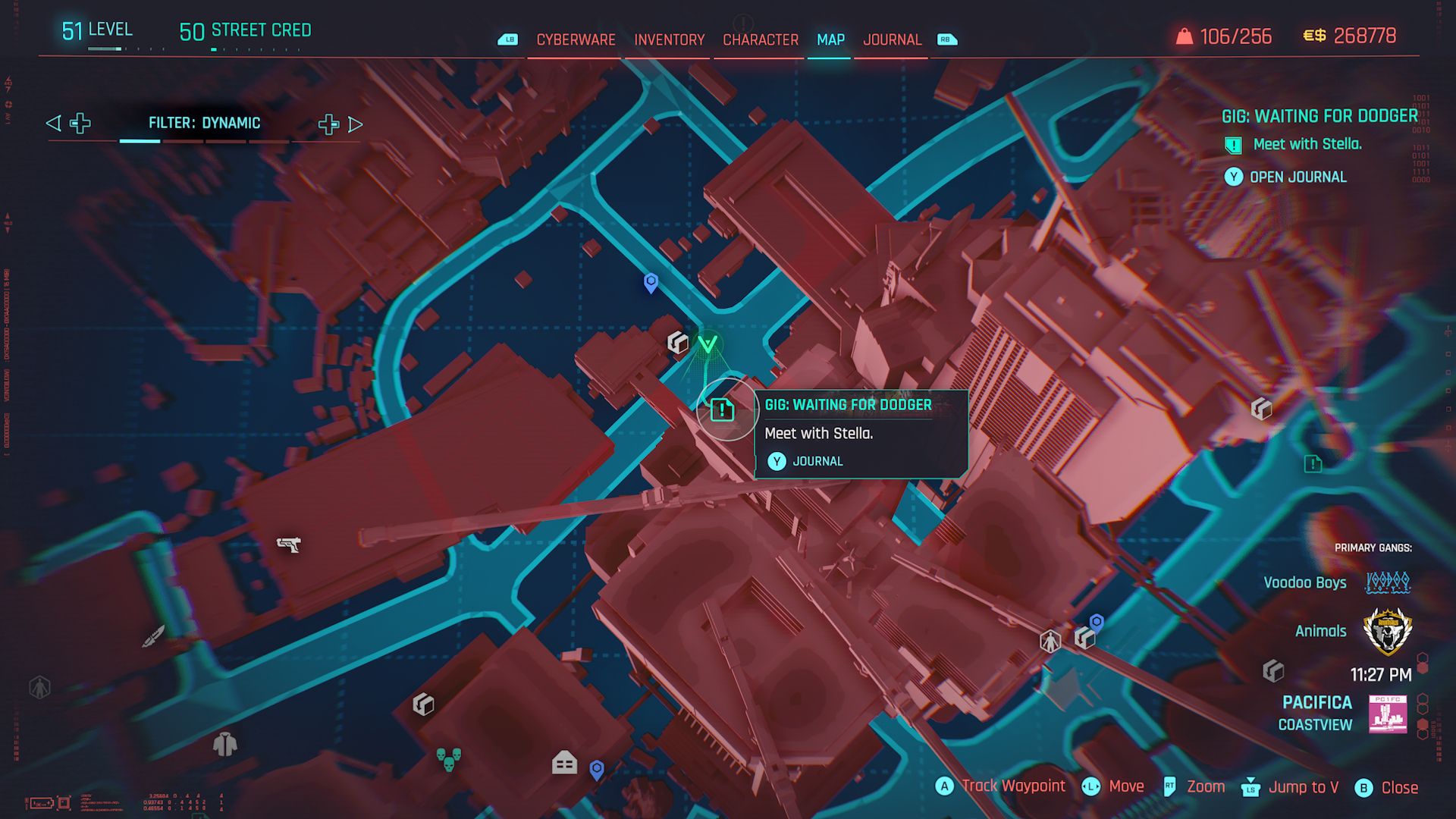Screen dimensions: 1456x819
Task: Click the Filter: Dynamic label
Action: [x=204, y=123]
